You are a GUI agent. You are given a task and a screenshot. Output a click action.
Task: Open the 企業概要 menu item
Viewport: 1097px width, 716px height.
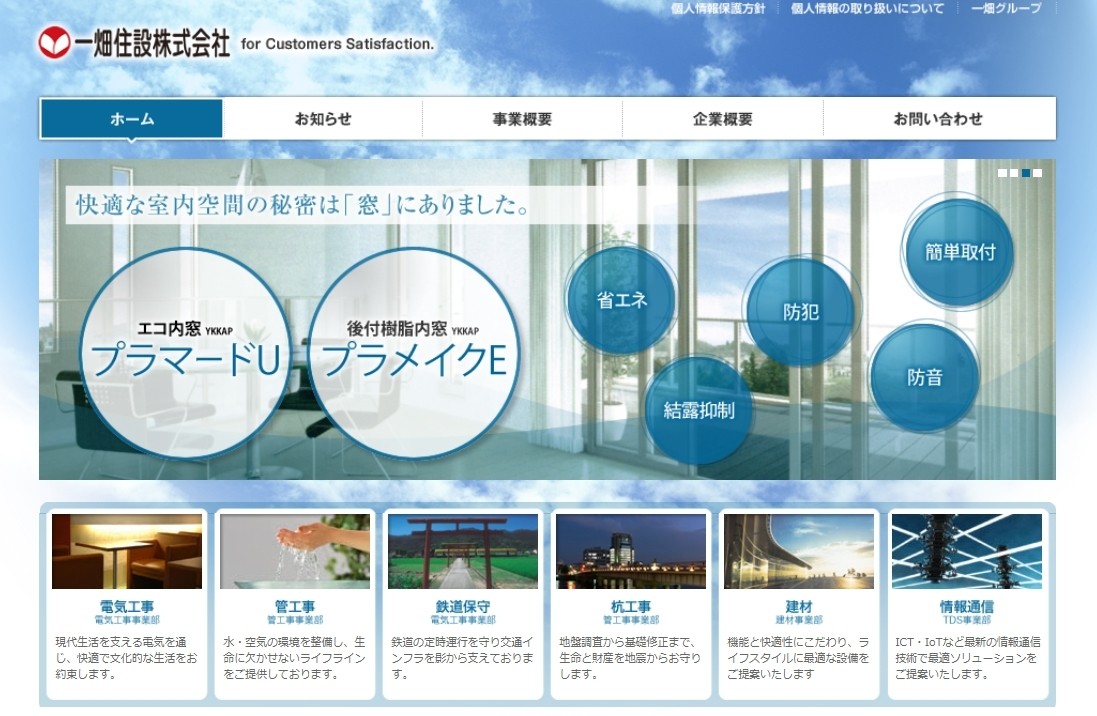point(723,119)
